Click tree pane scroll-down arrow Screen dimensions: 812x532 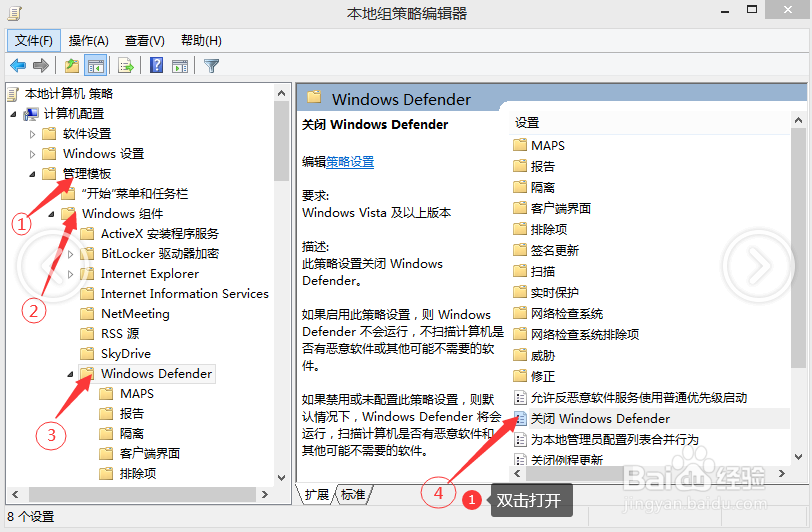[282, 478]
